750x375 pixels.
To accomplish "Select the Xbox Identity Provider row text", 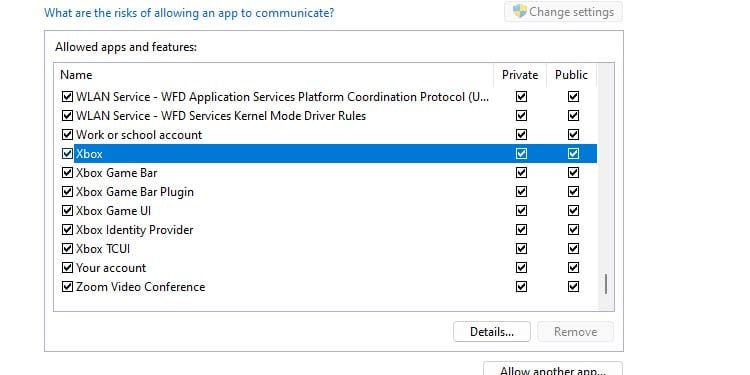I will coord(135,230).
